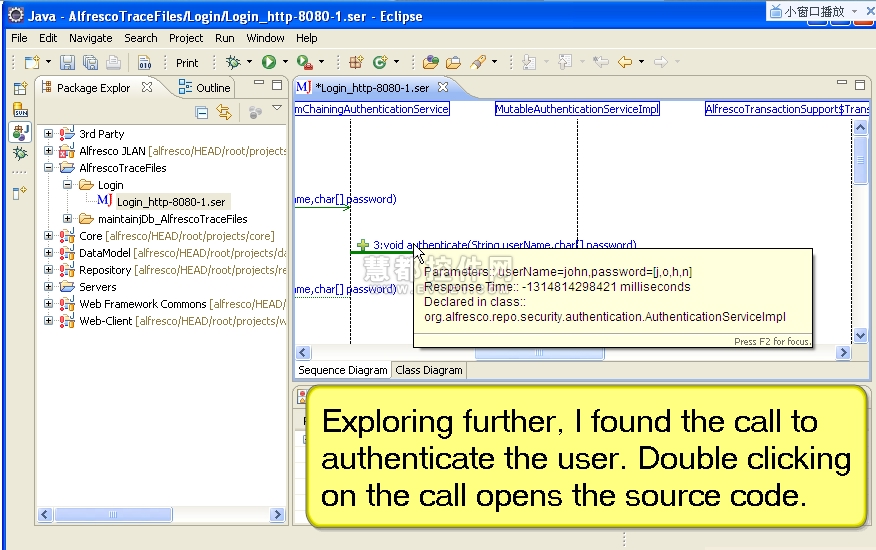Open the External Tools dropdown arrow
876x550 pixels.
tap(321, 62)
